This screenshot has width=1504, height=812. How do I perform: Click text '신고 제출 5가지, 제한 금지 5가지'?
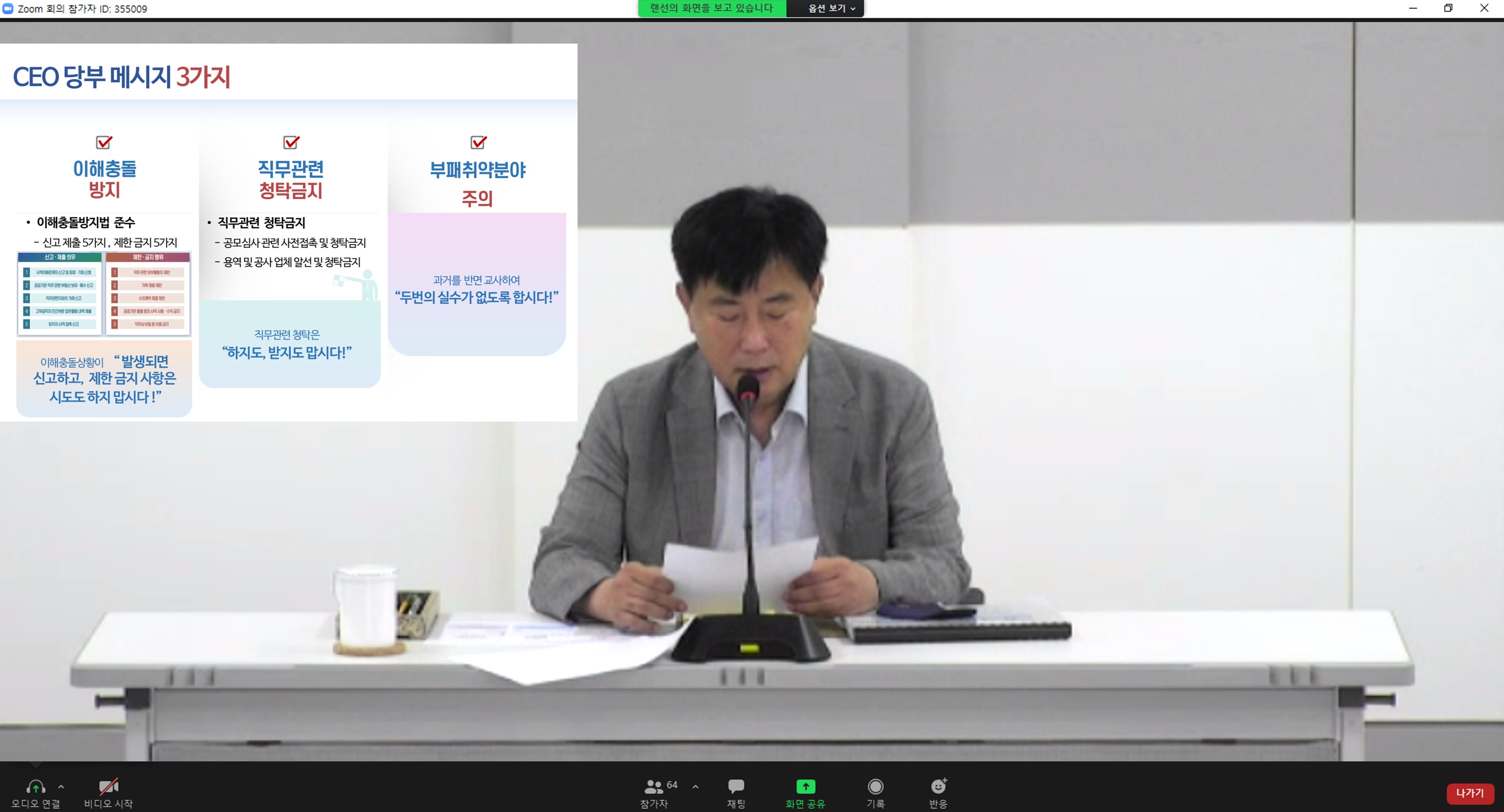(x=110, y=242)
